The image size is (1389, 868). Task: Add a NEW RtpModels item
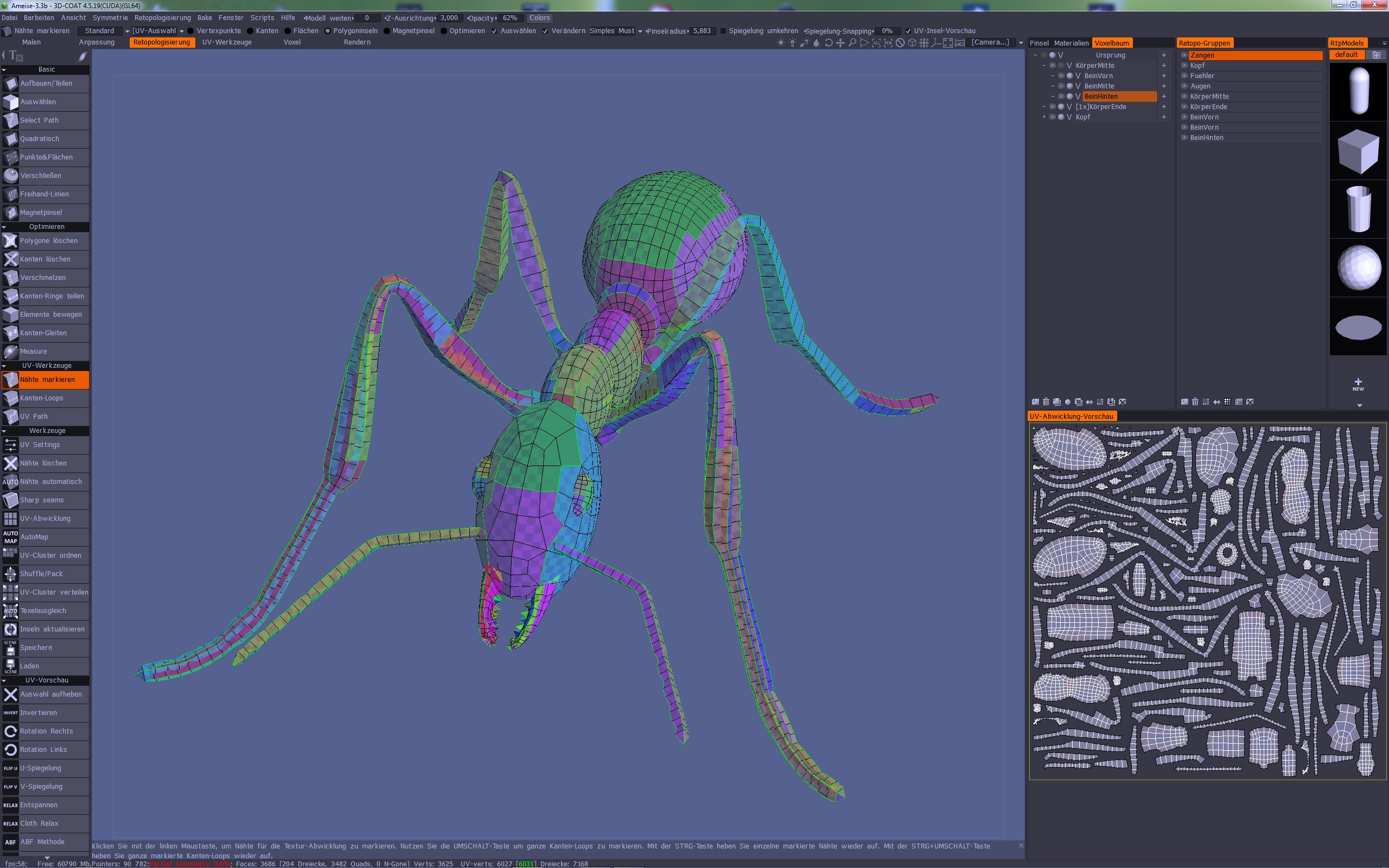(1358, 384)
